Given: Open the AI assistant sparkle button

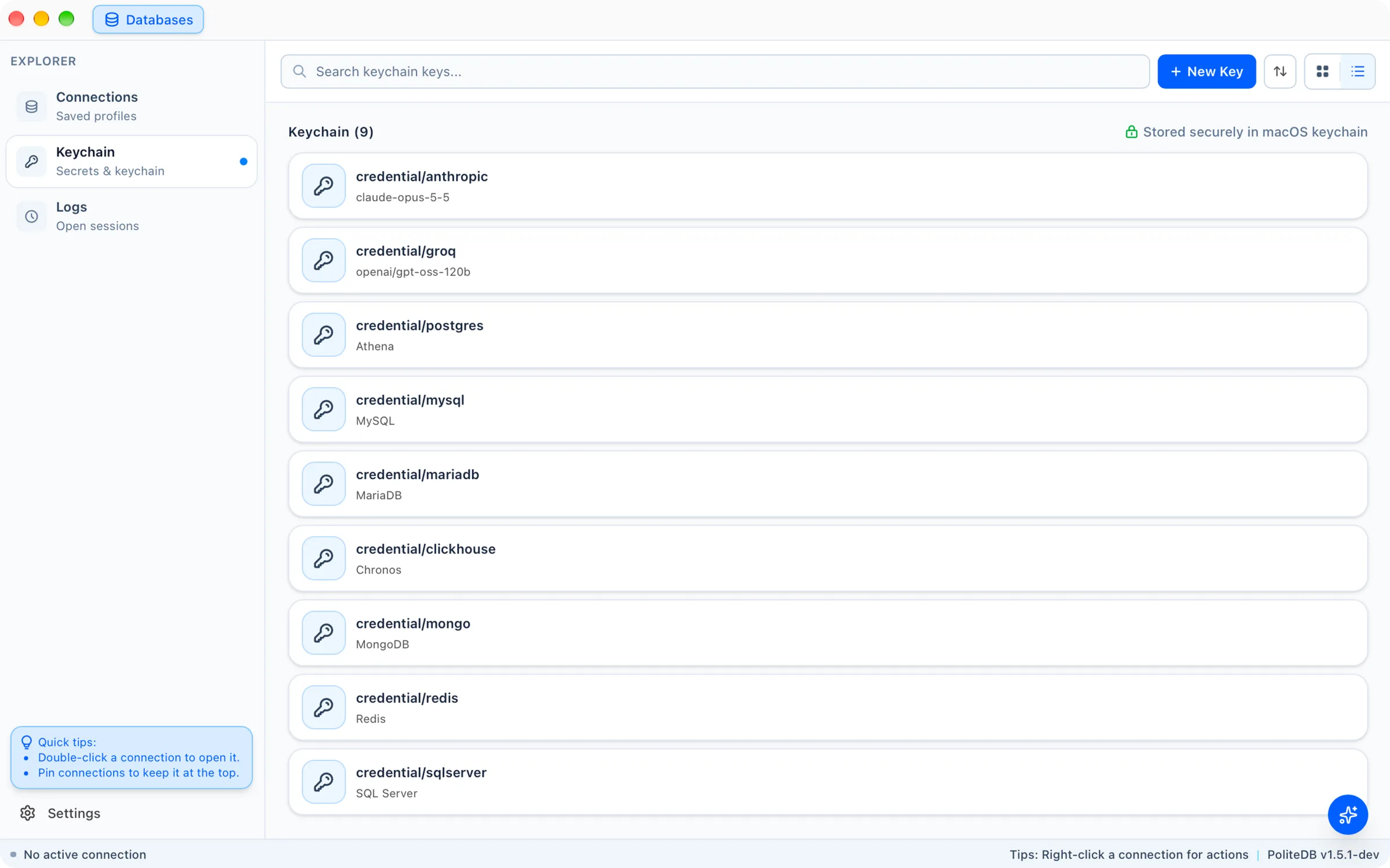Looking at the screenshot, I should pos(1348,815).
